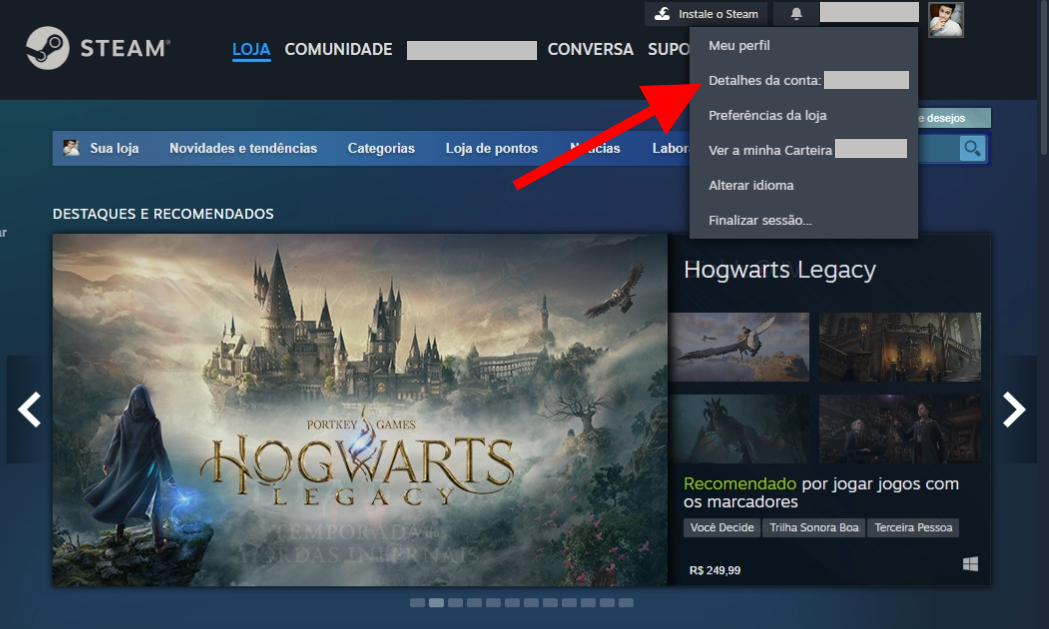Click the Windows platform icon on Hogwarts Legacy
The width and height of the screenshot is (1049, 629).
[970, 564]
